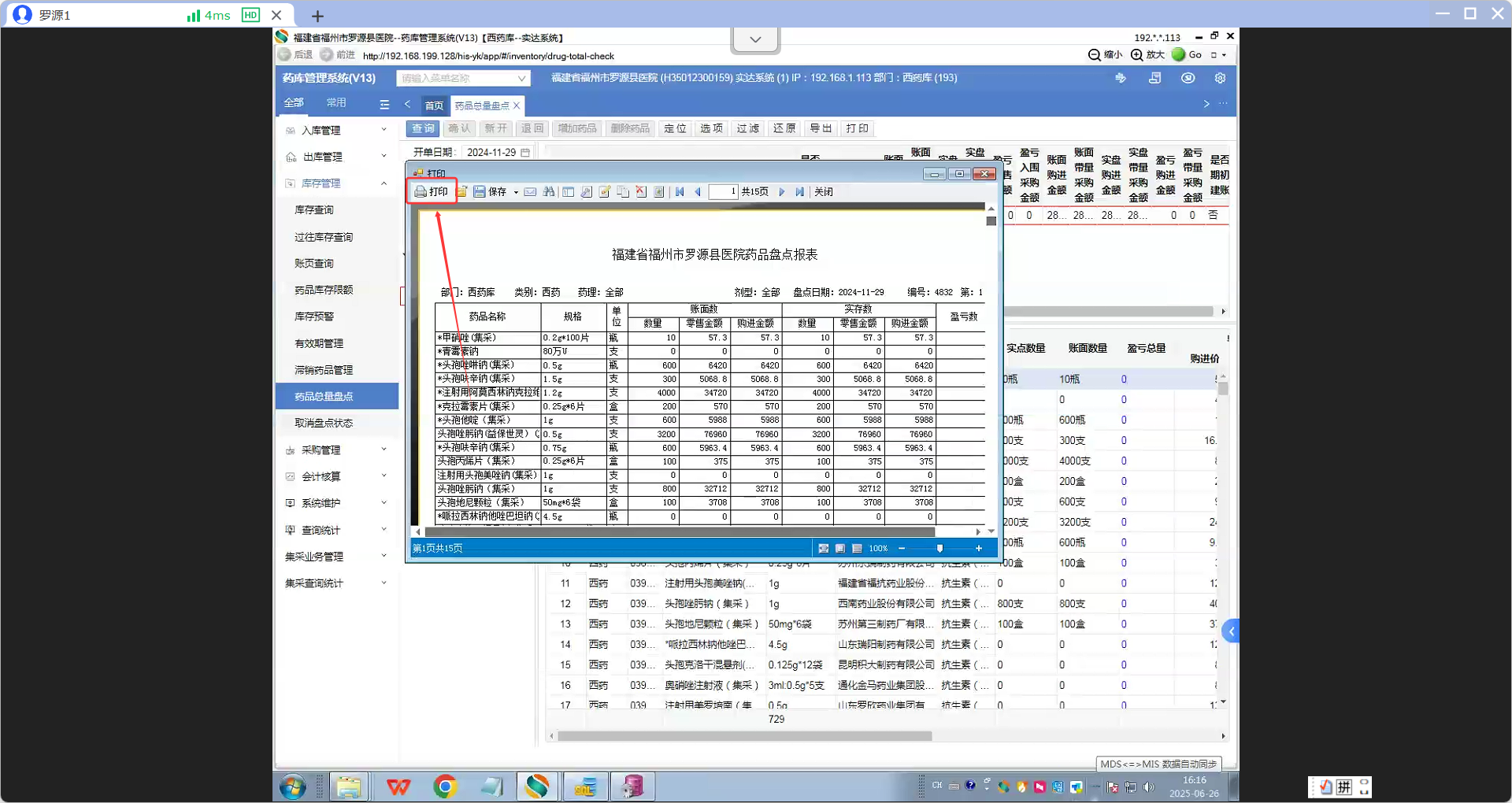Viewport: 1512px width, 803px height.
Task: Click the full-screen page icon in print toolbar
Action: click(659, 191)
